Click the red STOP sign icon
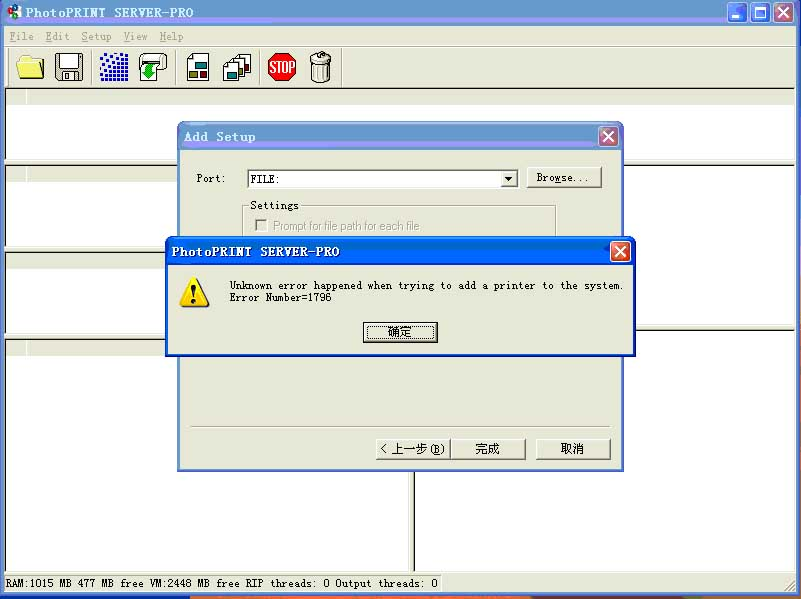Screen dimensions: 801x599 (x=282, y=67)
